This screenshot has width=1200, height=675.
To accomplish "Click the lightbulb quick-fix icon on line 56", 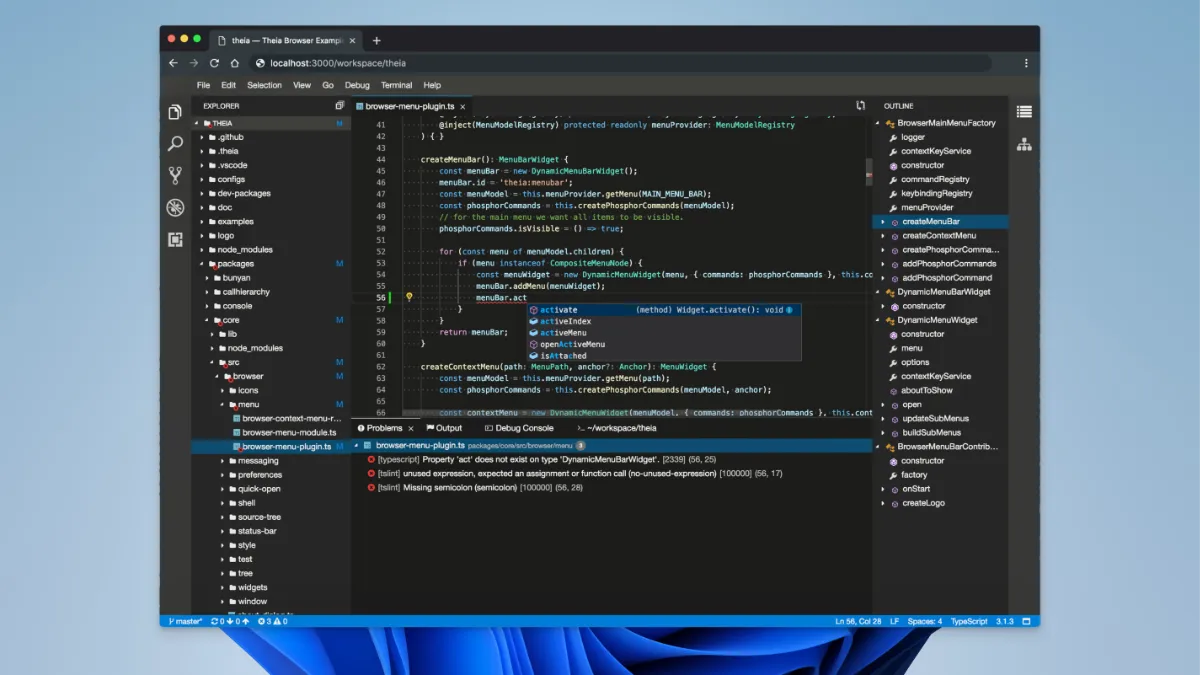I will 409,298.
